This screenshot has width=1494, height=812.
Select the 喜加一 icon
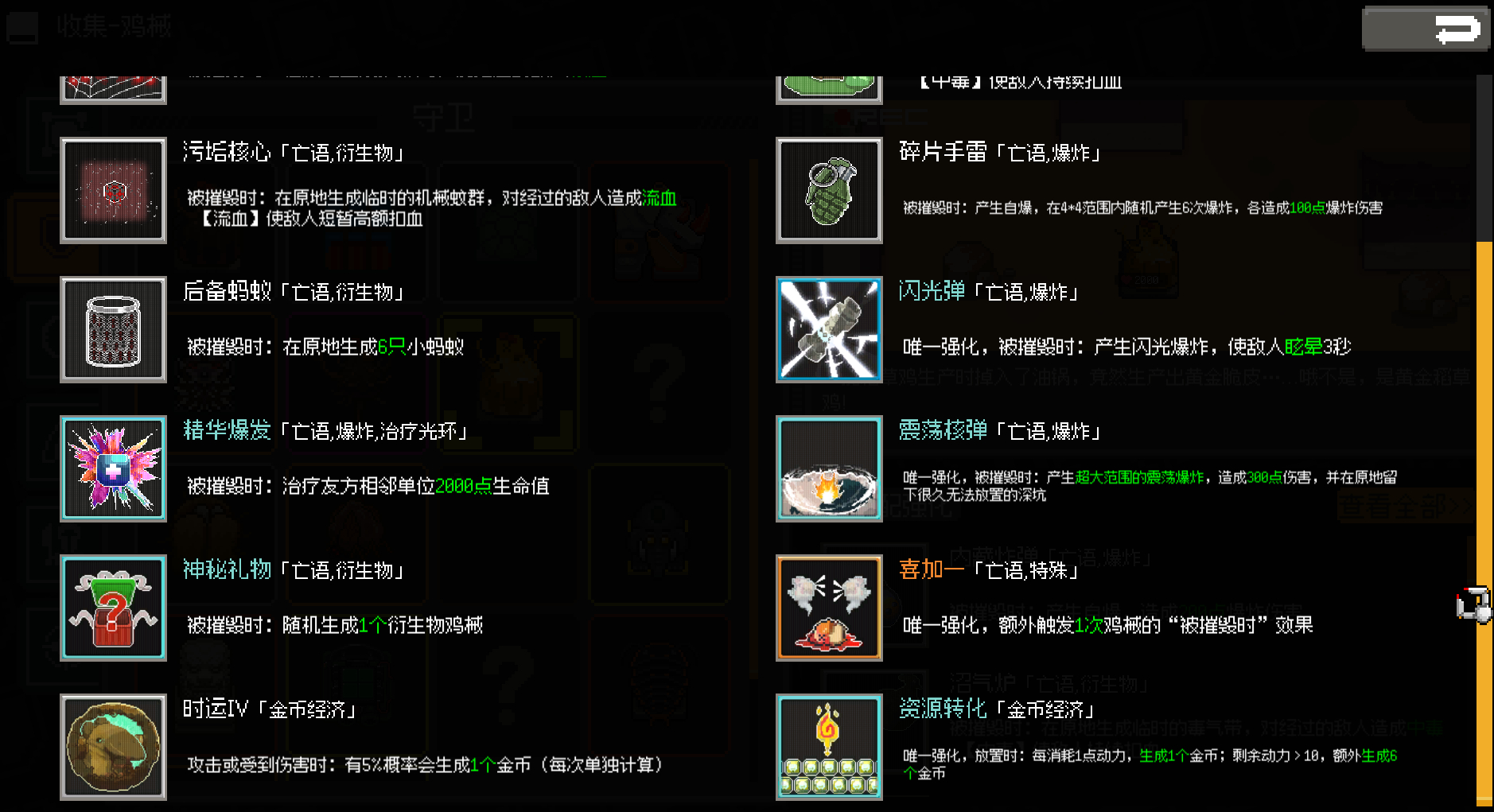829,608
